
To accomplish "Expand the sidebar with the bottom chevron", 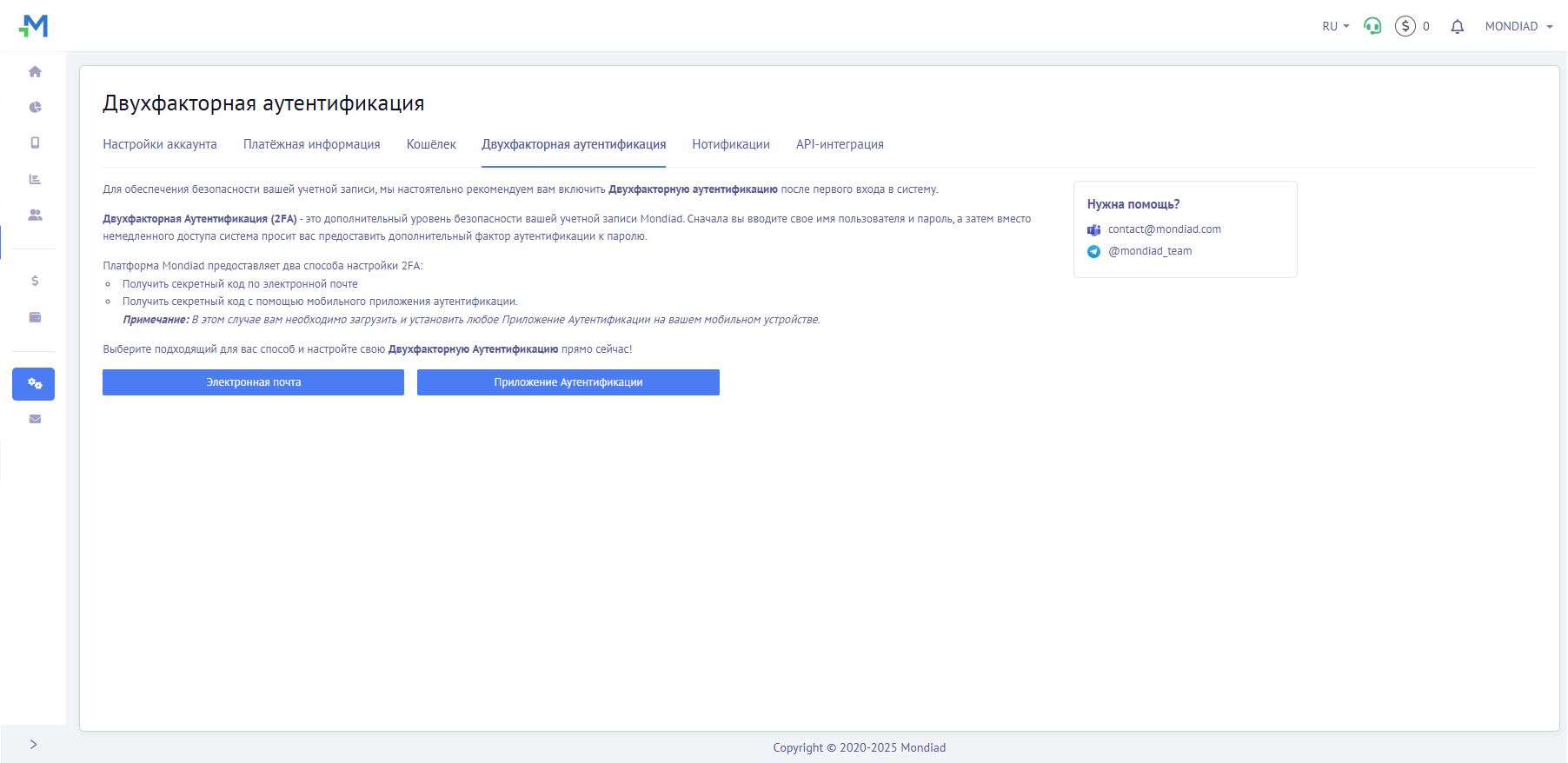I will [33, 744].
